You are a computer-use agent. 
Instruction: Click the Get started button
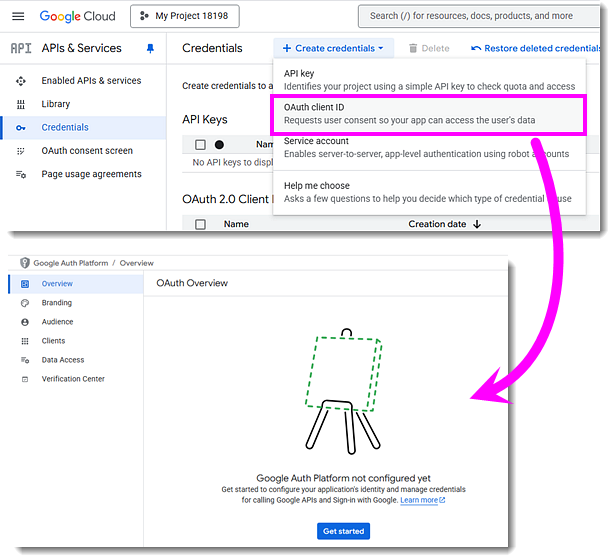tap(343, 531)
